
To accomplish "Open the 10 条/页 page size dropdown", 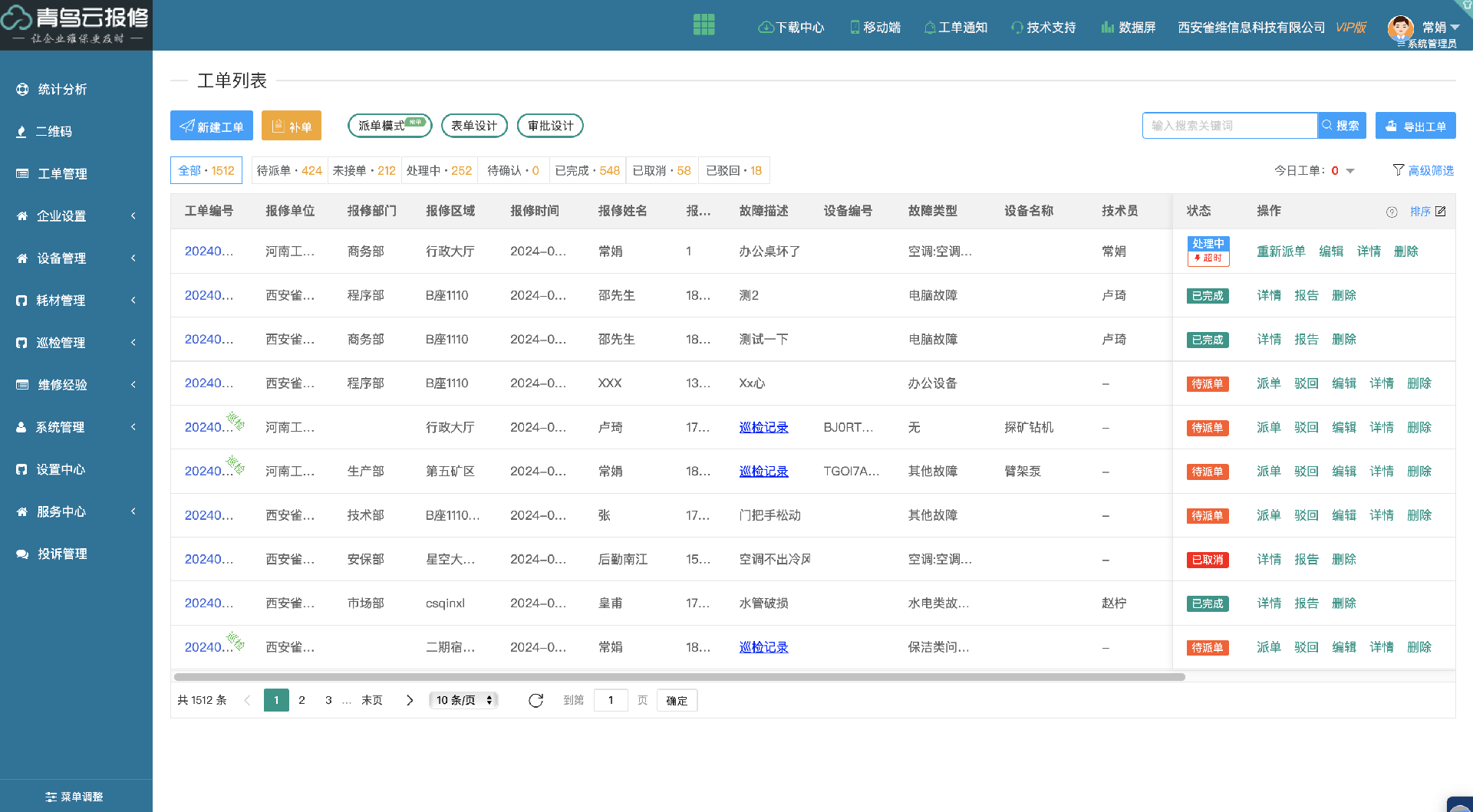I will click(x=464, y=700).
